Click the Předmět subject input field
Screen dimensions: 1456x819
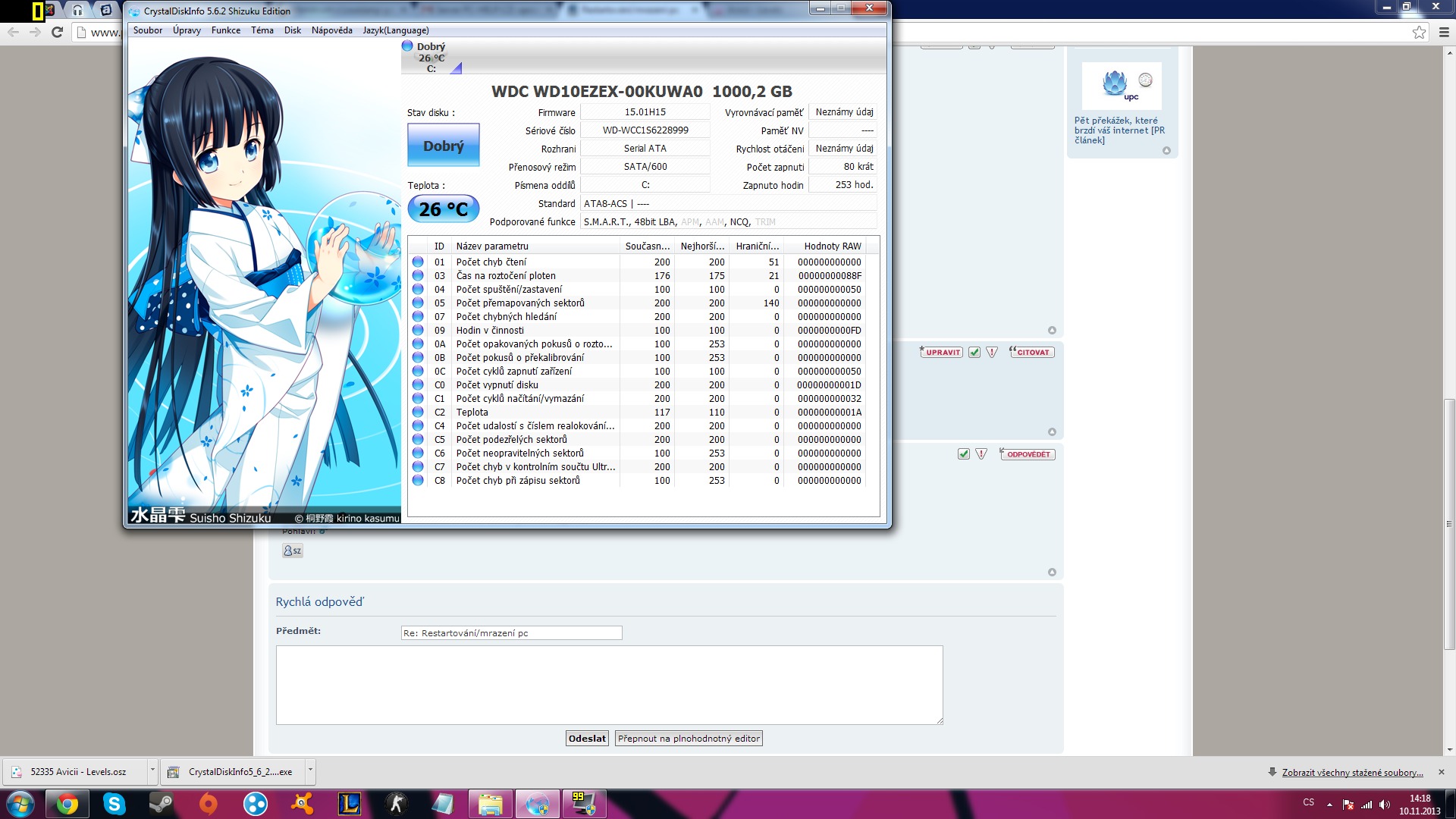[511, 633]
